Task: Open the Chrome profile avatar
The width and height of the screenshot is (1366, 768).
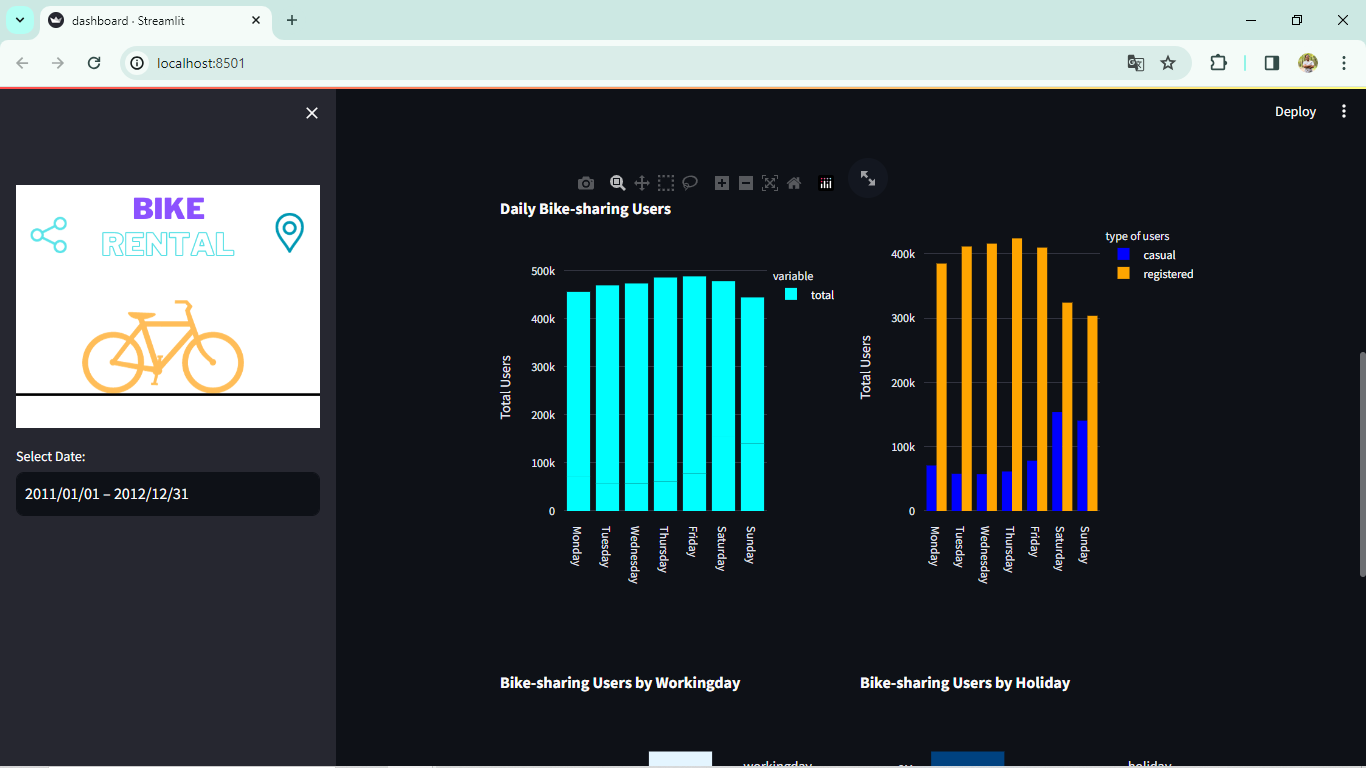Action: 1308,63
